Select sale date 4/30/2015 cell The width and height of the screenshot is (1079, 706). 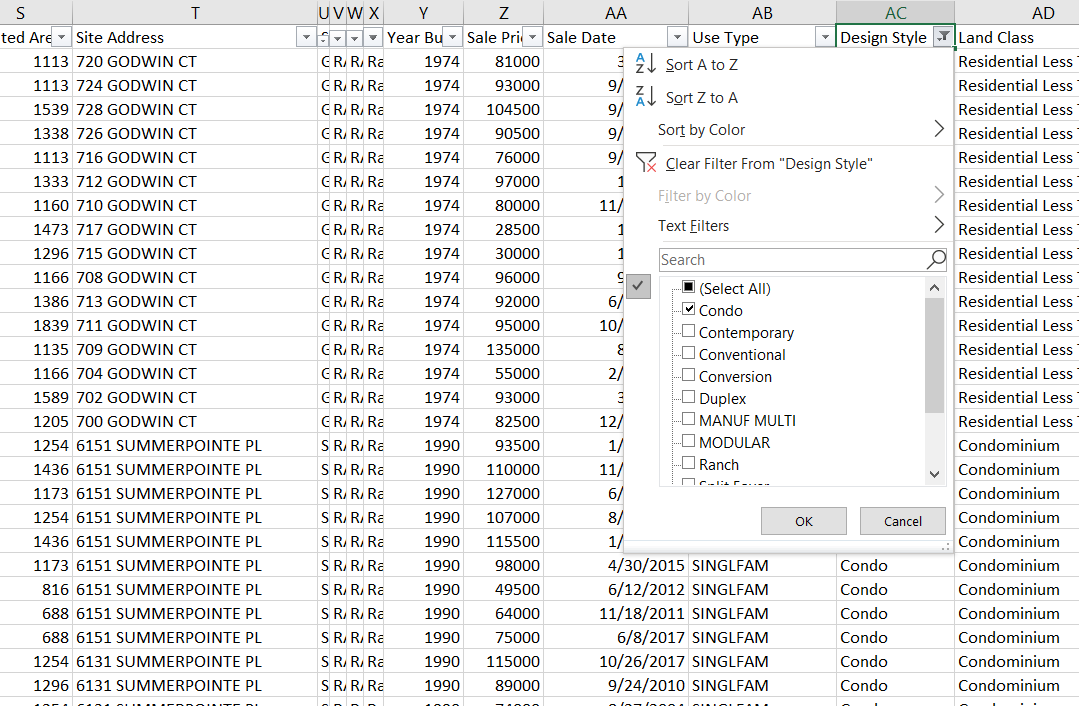click(616, 566)
